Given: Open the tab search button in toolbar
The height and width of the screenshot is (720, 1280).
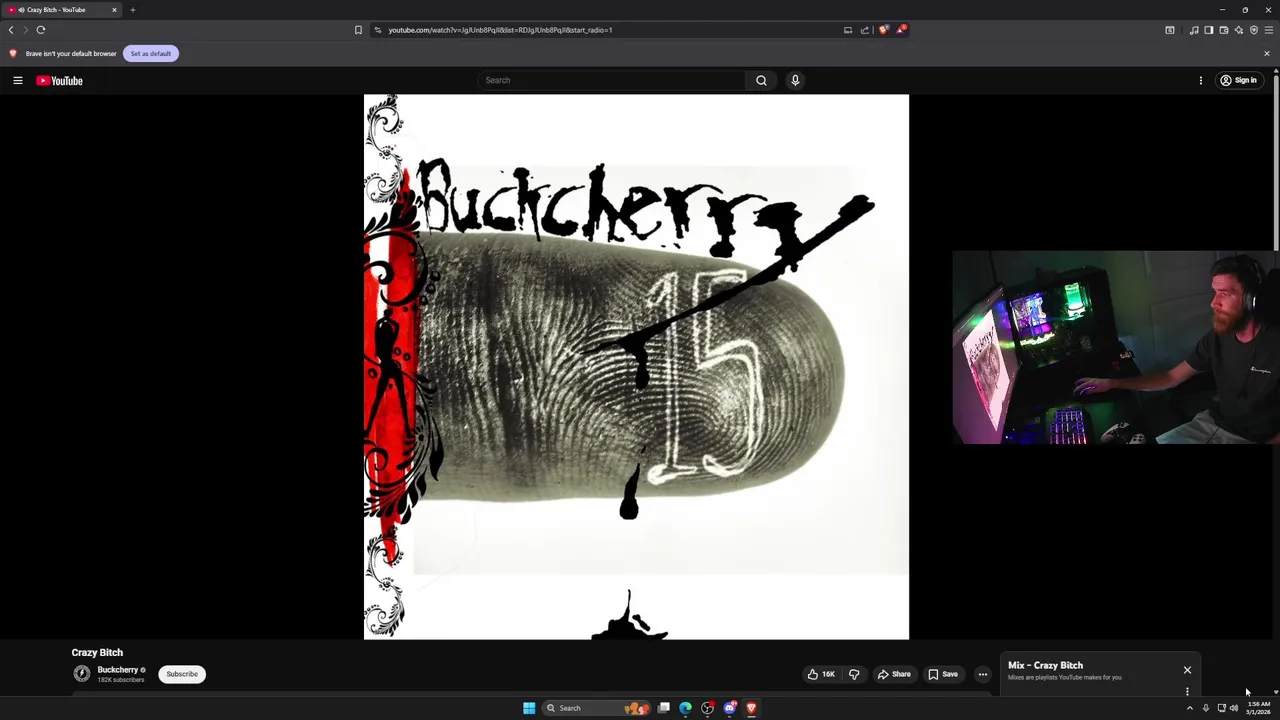Looking at the screenshot, I should [x=1170, y=30].
